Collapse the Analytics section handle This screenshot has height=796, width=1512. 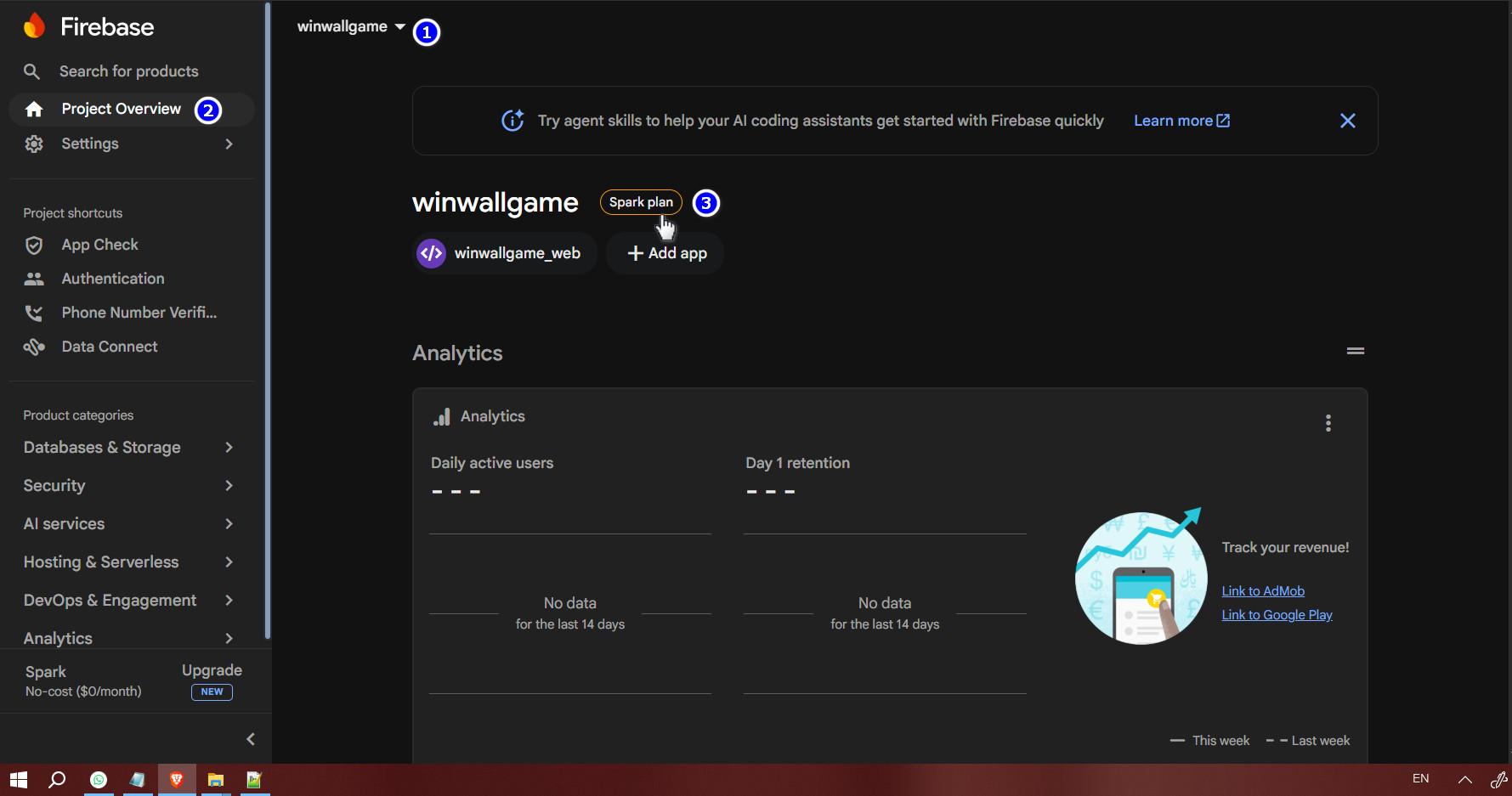tap(1355, 351)
